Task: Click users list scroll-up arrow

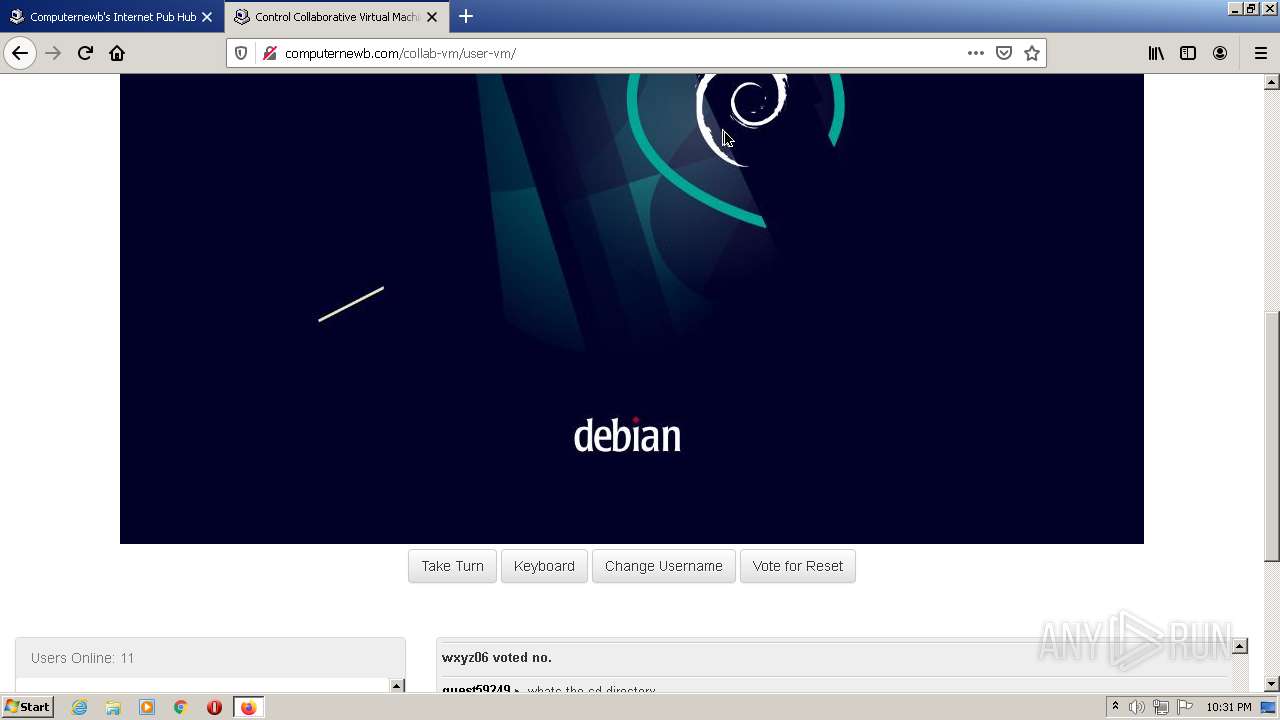Action: click(x=397, y=686)
